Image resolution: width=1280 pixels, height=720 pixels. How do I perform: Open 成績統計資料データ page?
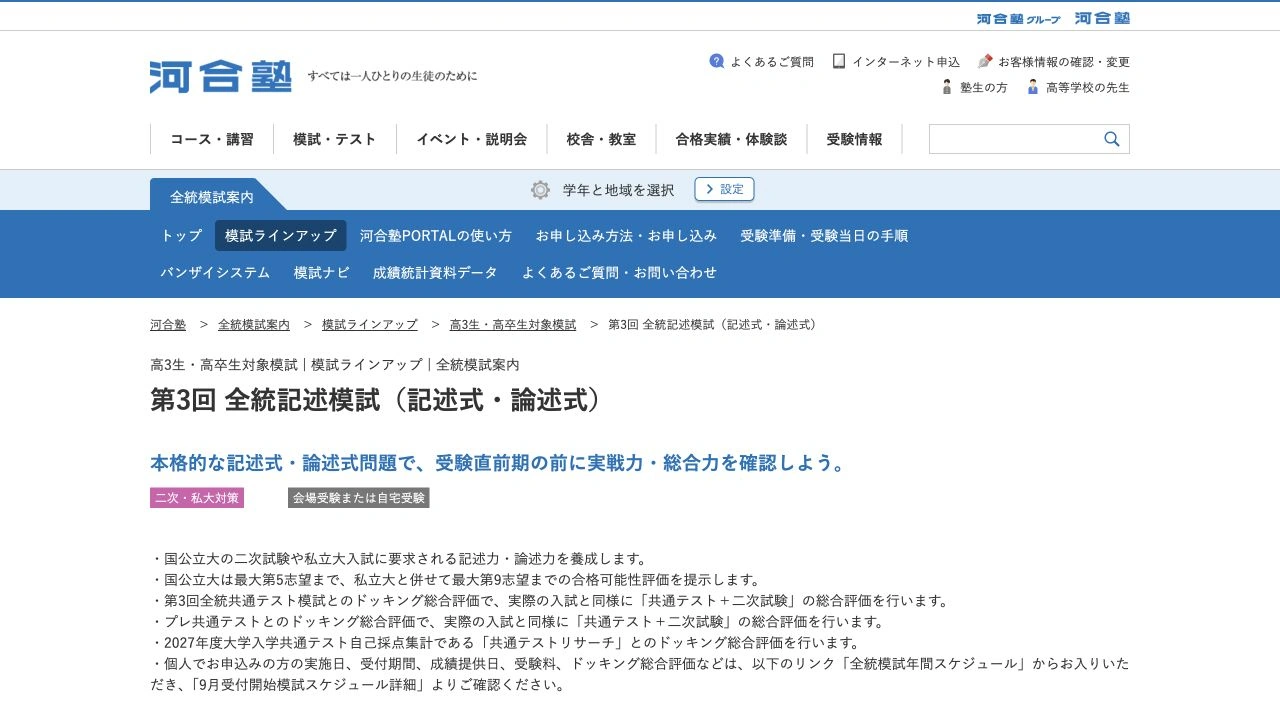[x=435, y=272]
